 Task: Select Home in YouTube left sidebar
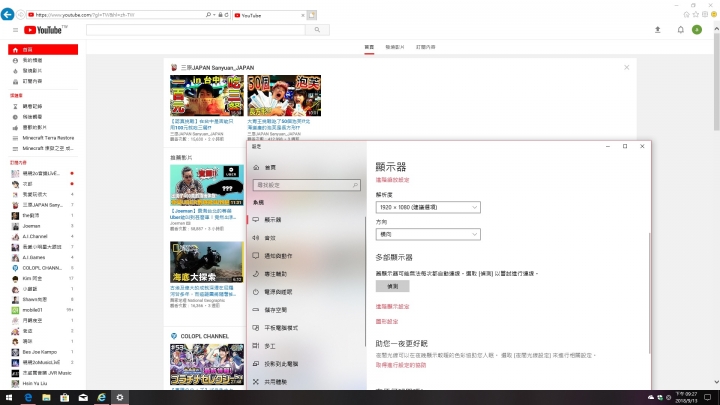[x=43, y=50]
